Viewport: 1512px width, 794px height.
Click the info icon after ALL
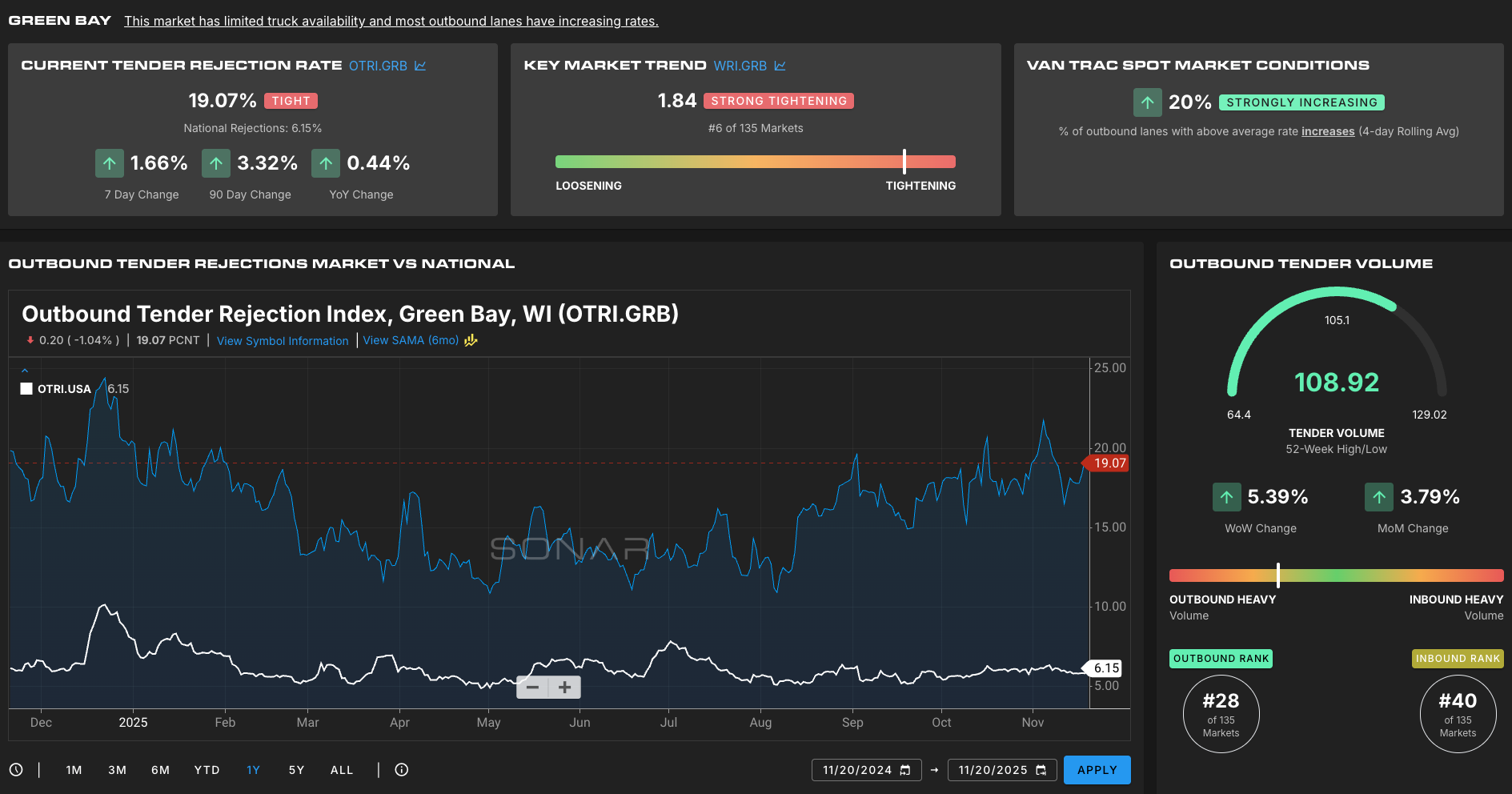click(402, 770)
